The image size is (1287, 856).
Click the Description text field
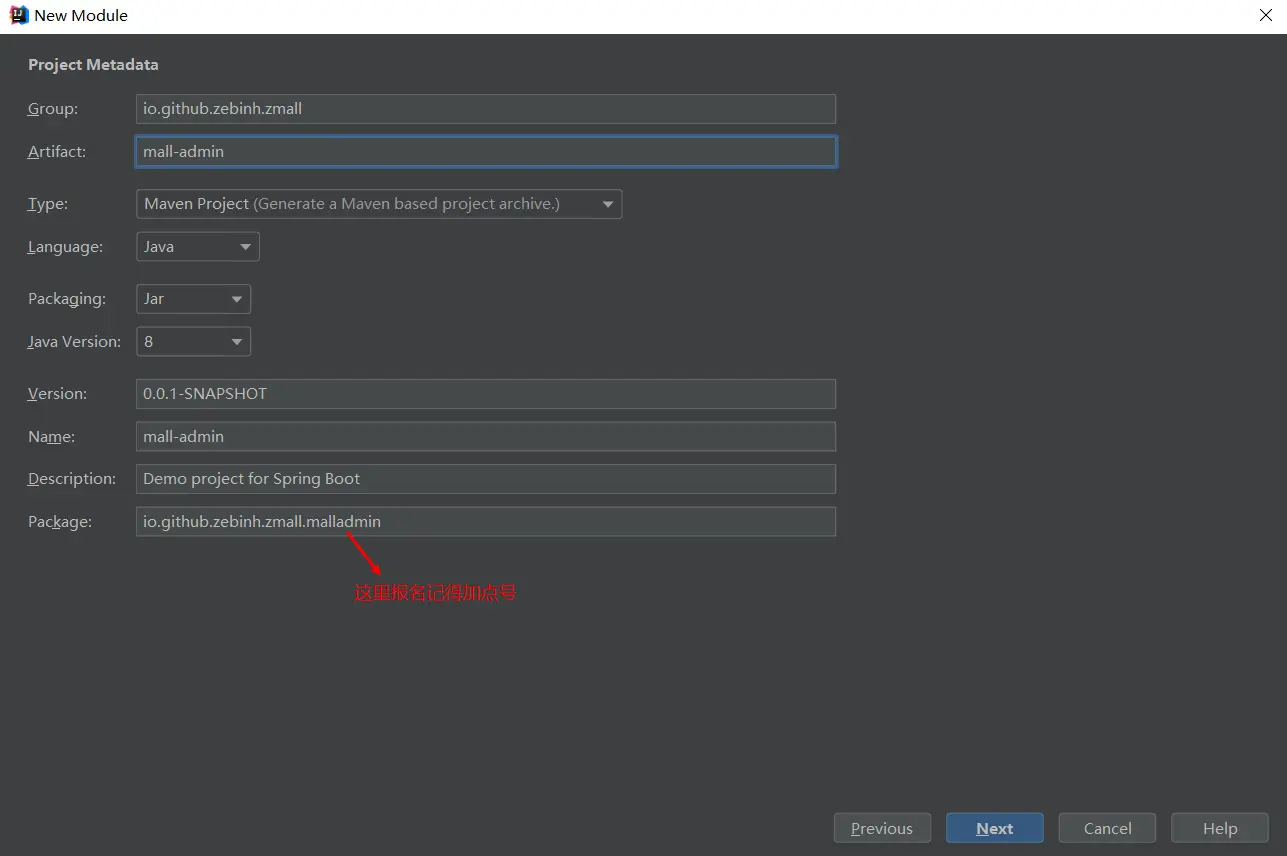(485, 479)
